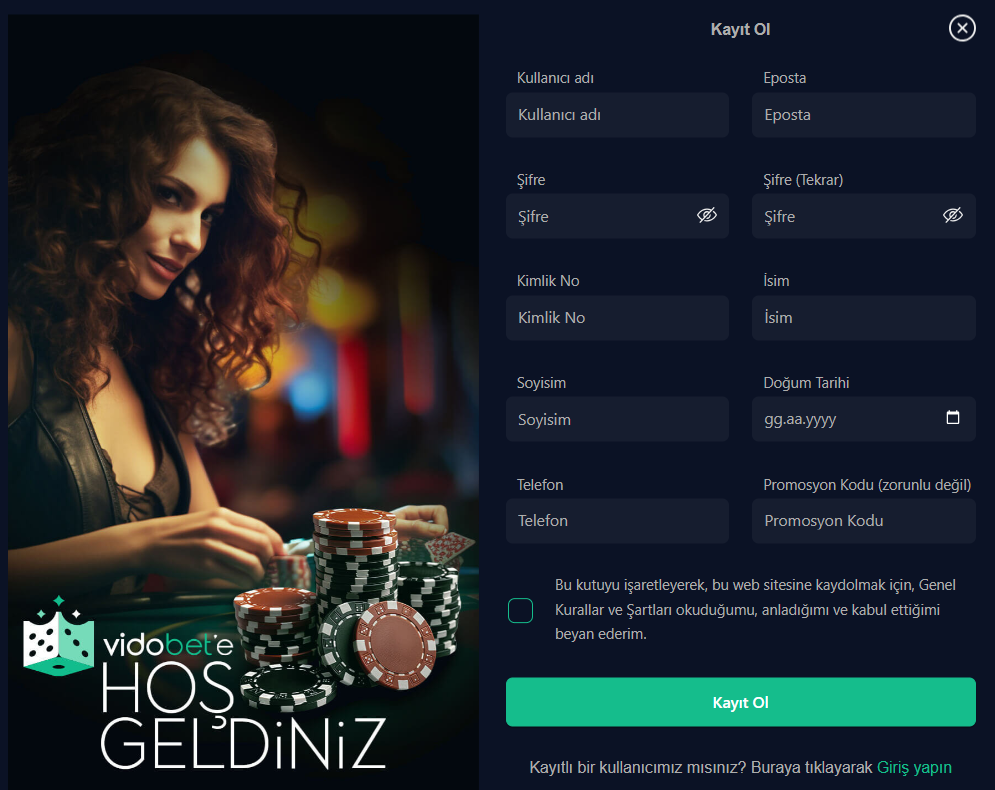Image resolution: width=995 pixels, height=790 pixels.
Task: Select the gg.aa.yyyy date field
Action: (x=864, y=419)
